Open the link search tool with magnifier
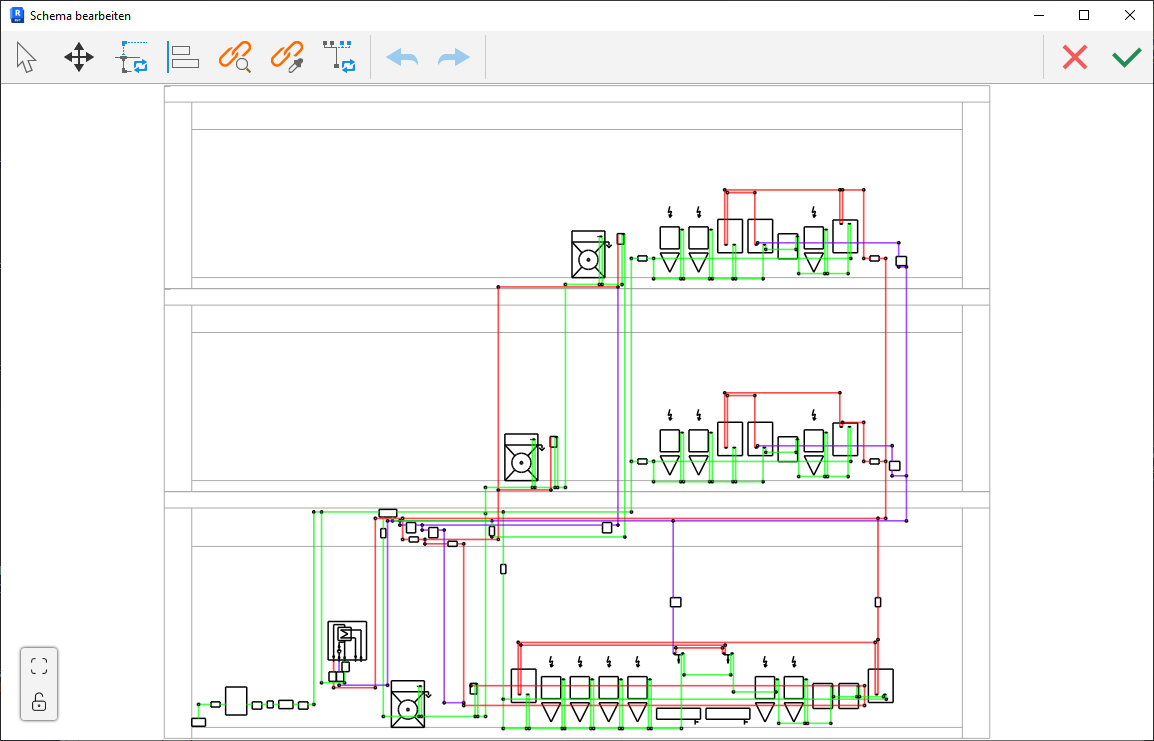This screenshot has width=1154, height=741. click(235, 57)
